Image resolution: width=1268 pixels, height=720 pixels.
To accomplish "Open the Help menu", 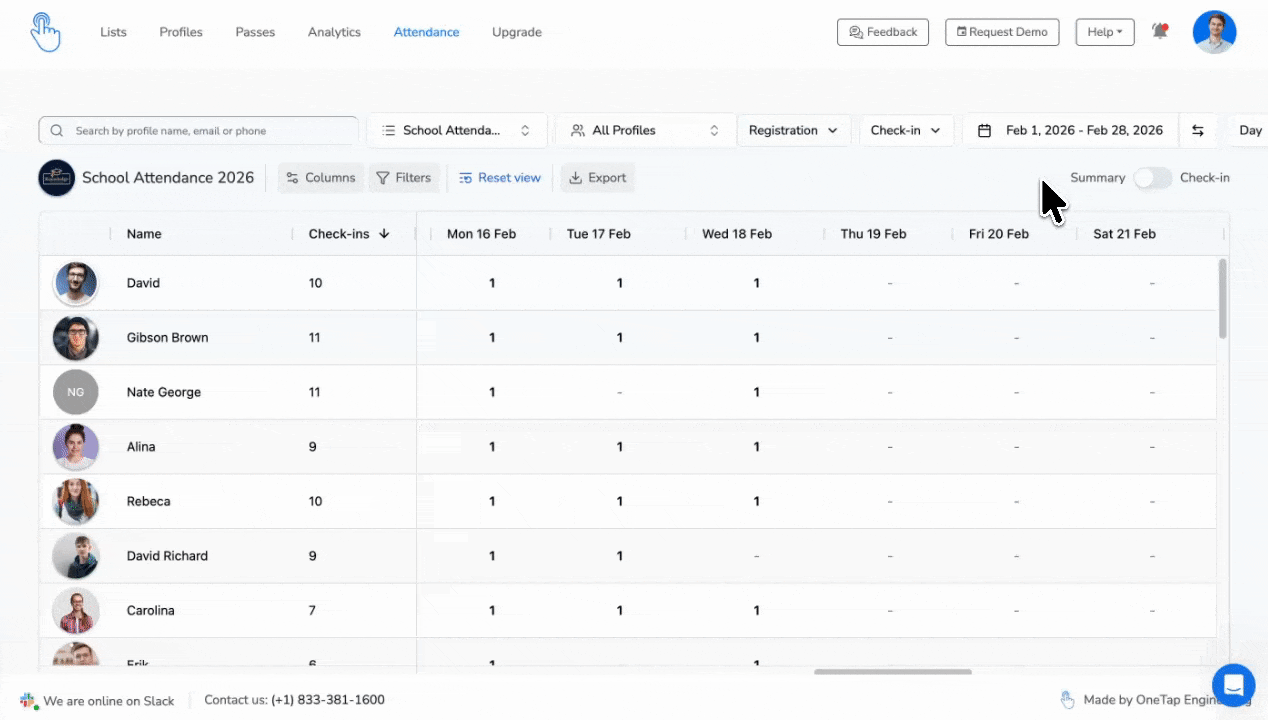I will pos(1104,32).
